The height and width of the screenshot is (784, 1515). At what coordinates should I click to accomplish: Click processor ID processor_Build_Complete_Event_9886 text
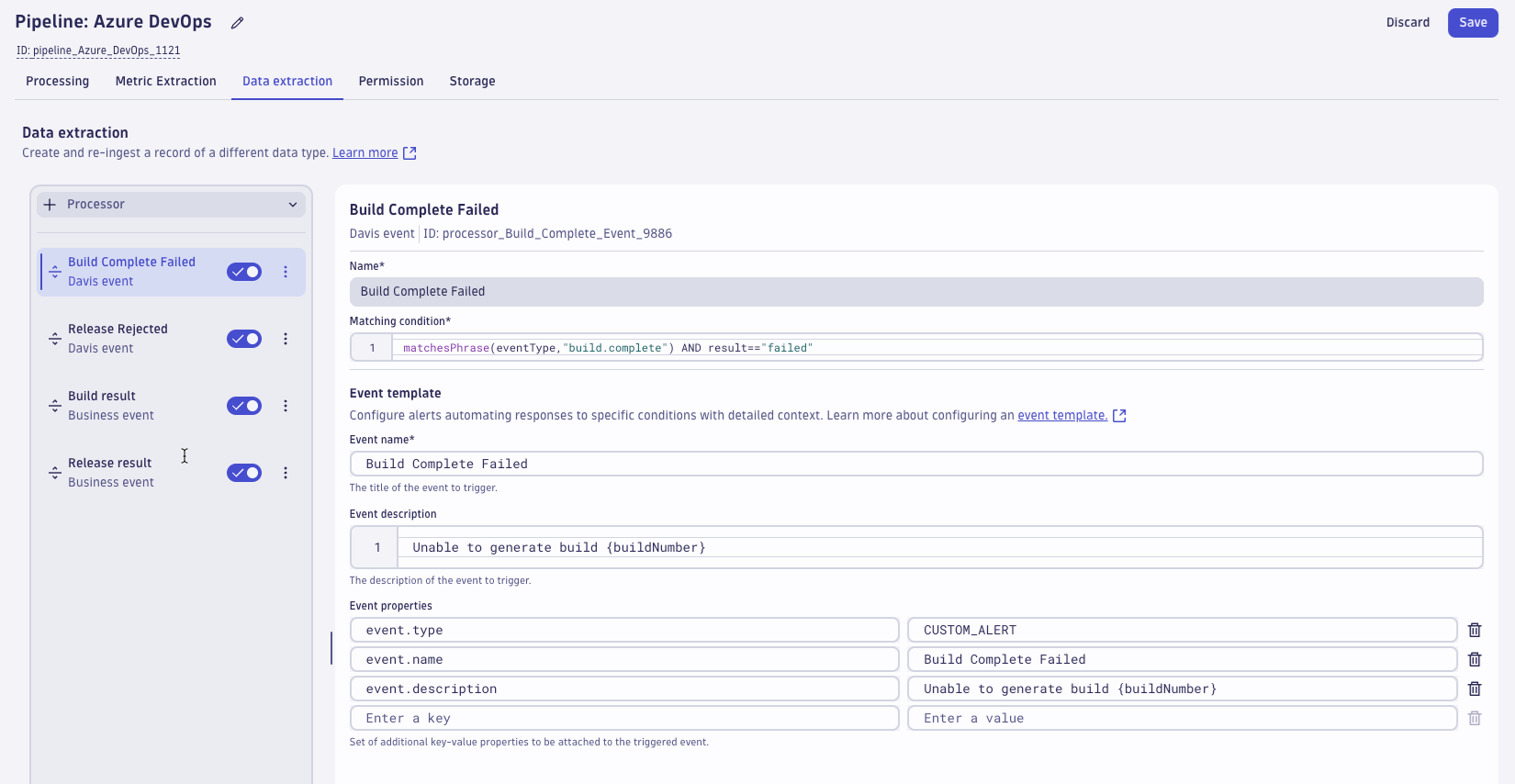(548, 234)
